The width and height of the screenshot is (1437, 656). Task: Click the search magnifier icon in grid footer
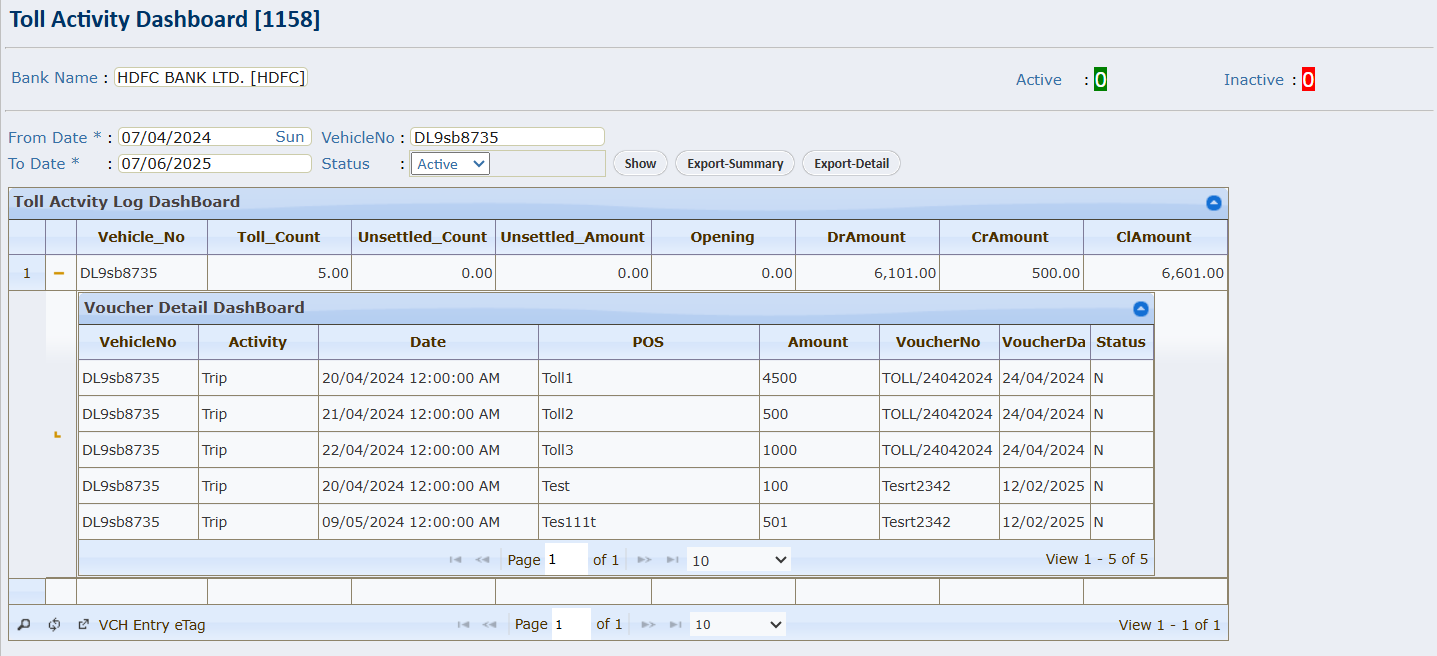tap(24, 625)
